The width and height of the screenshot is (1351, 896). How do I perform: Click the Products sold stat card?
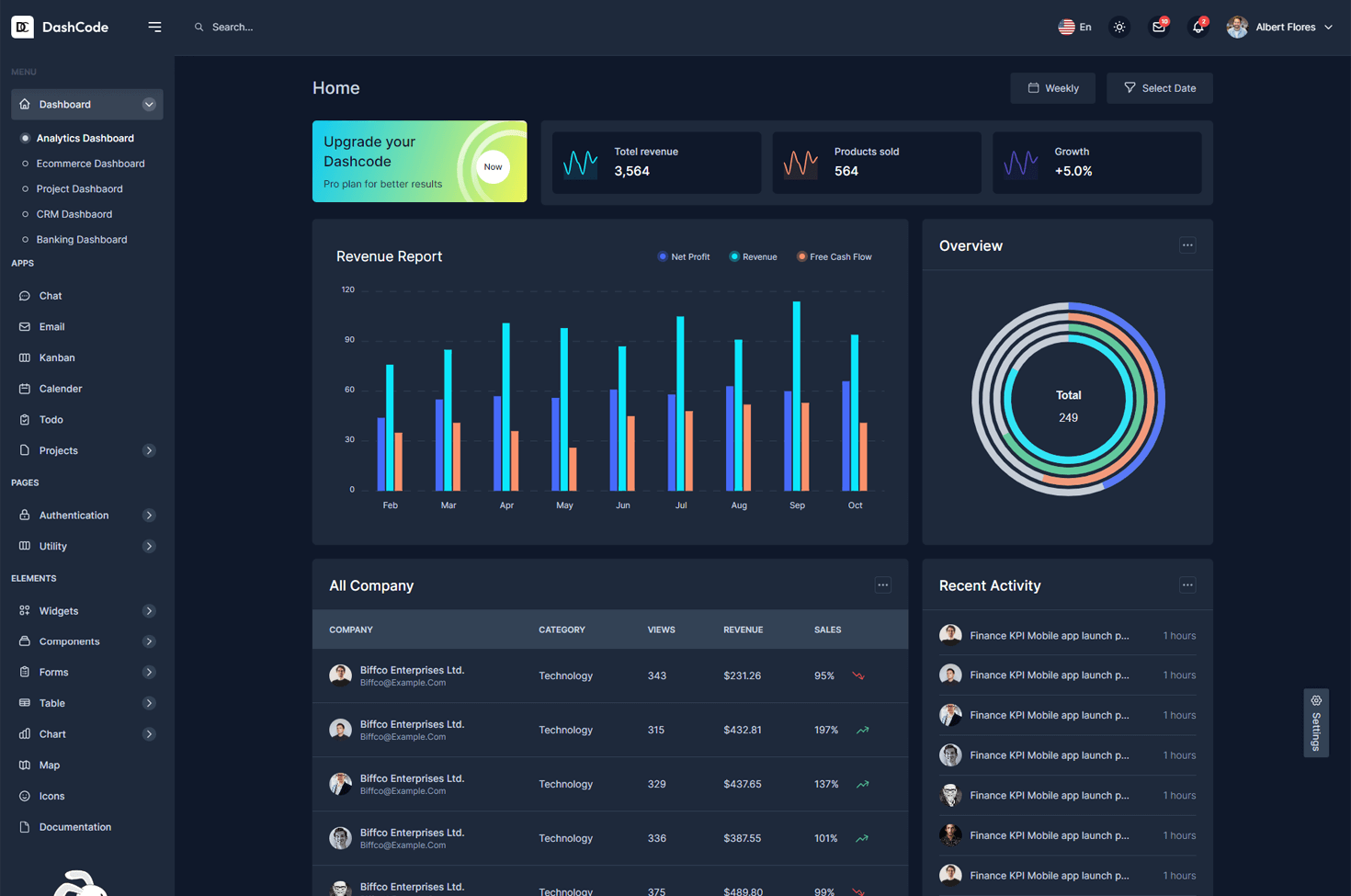coord(877,163)
